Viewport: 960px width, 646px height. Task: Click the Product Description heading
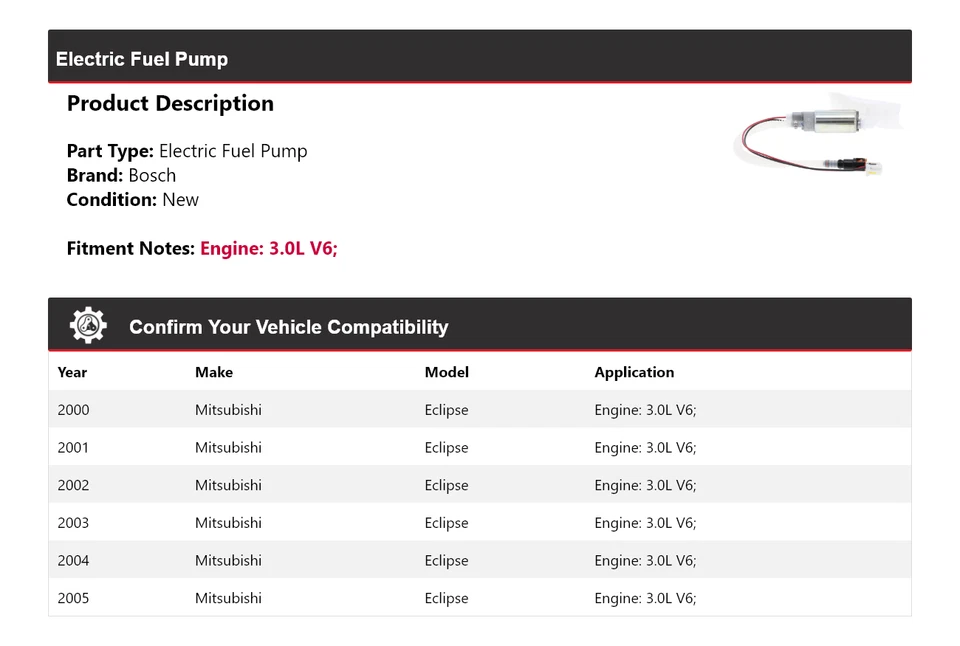point(170,104)
